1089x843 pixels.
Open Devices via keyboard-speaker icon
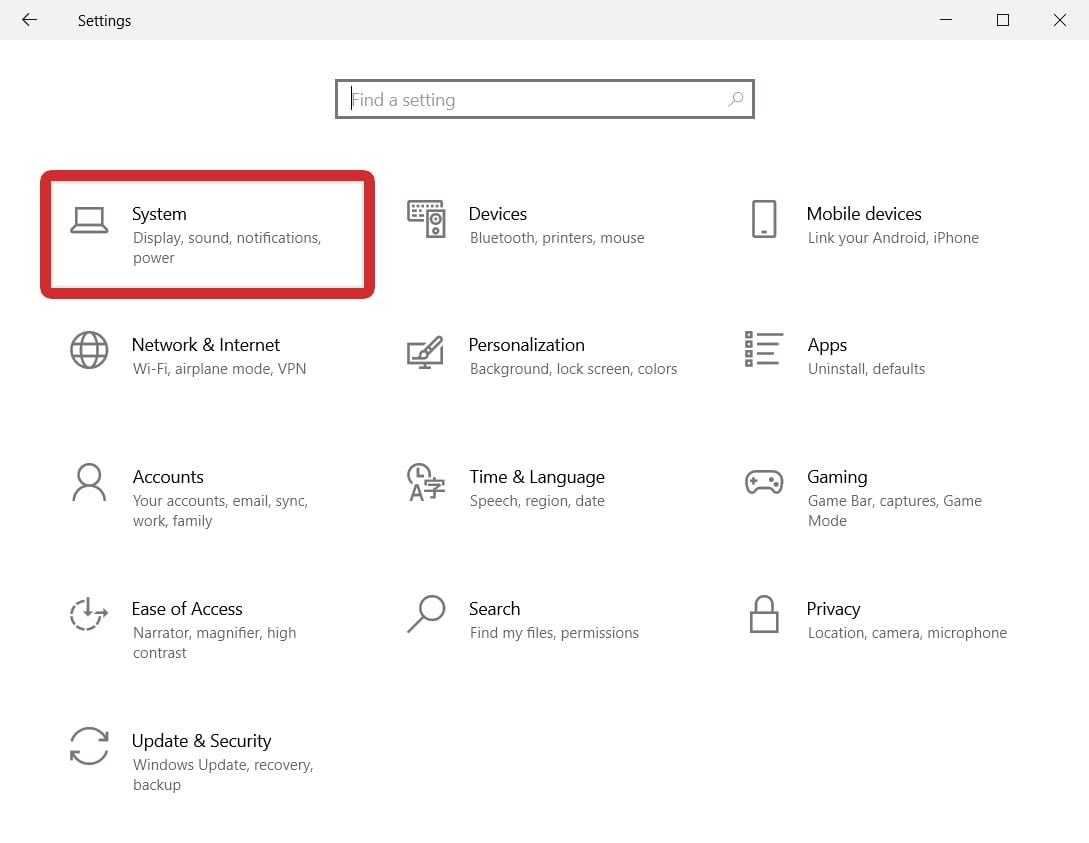[x=426, y=219]
